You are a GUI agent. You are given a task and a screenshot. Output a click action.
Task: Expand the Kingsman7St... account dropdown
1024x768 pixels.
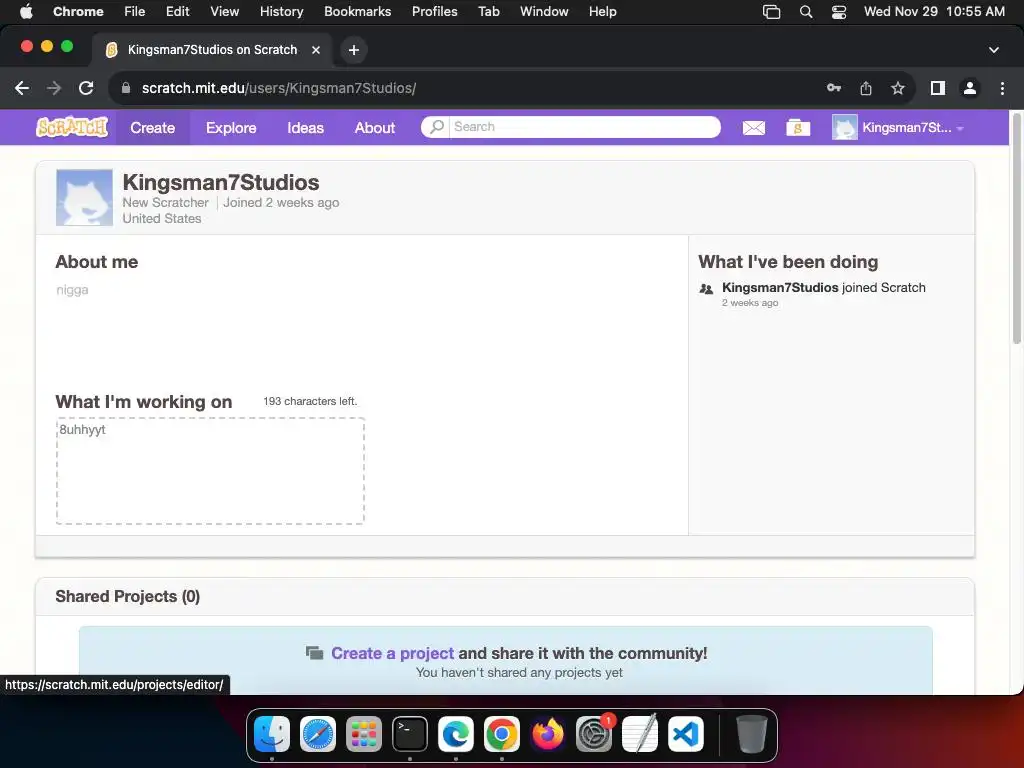tap(911, 127)
